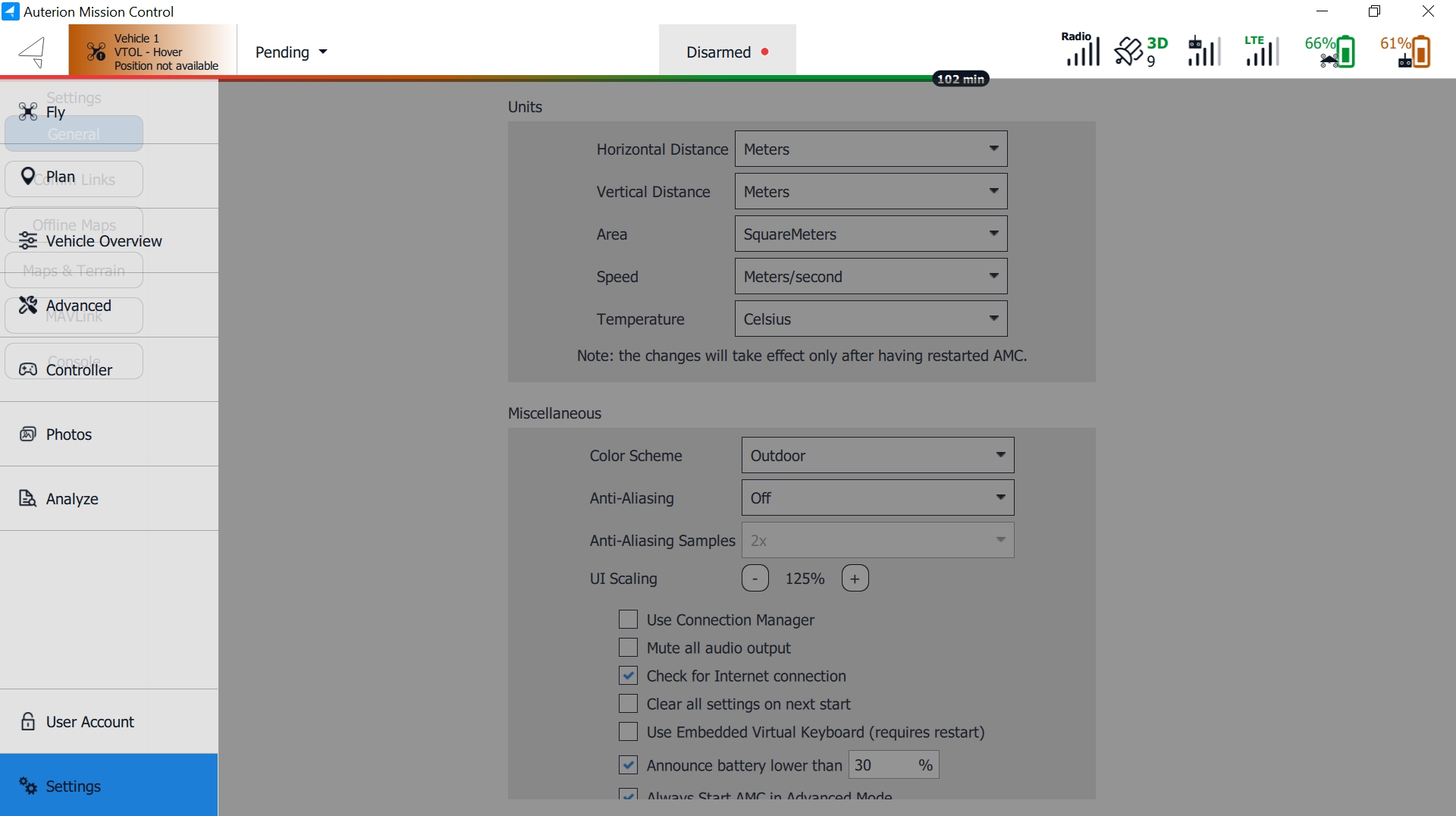Screen dimensions: 1456x816
Task: Click the remote controller signal icon
Action: coord(1203,51)
